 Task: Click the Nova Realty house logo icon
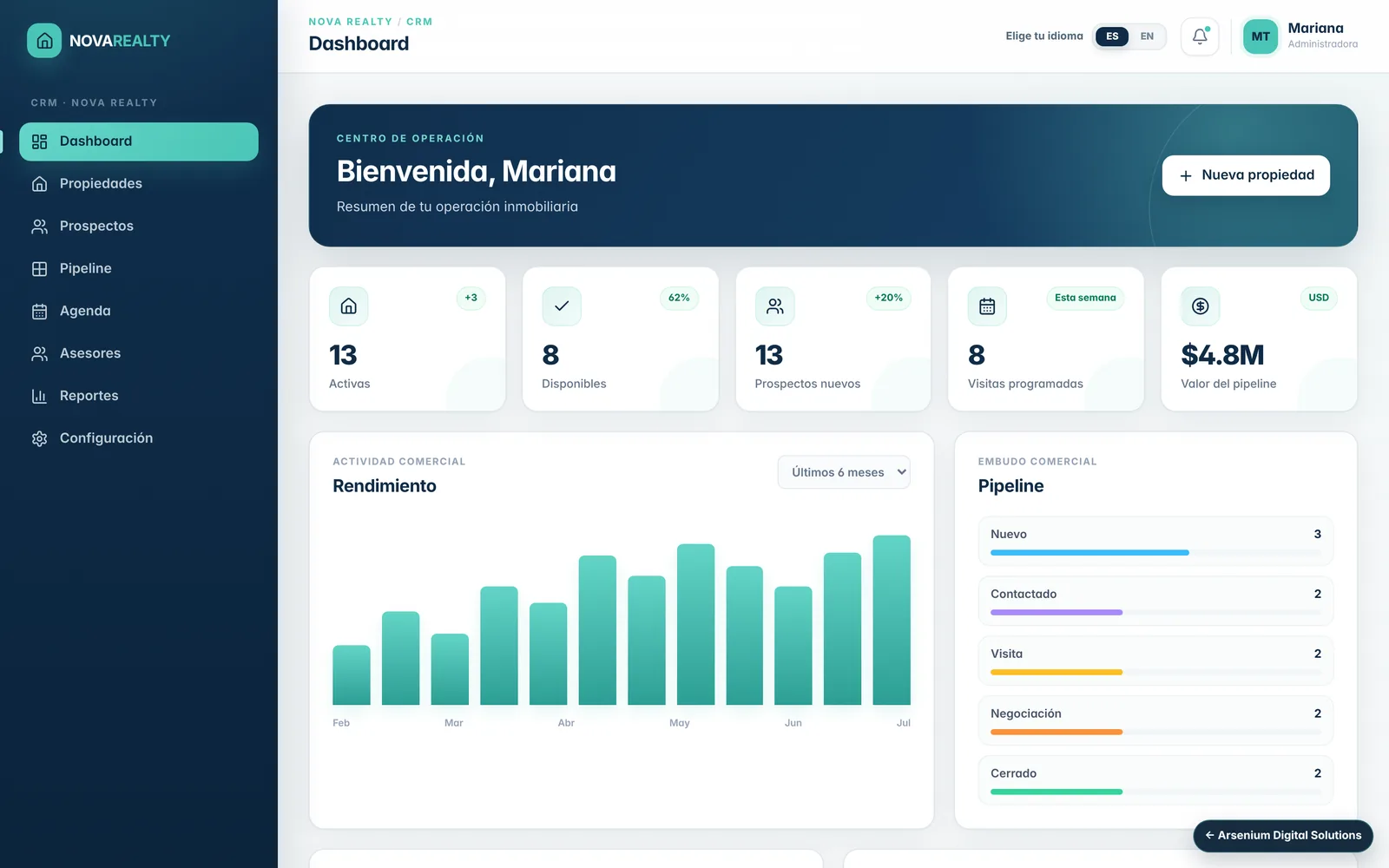pos(44,41)
